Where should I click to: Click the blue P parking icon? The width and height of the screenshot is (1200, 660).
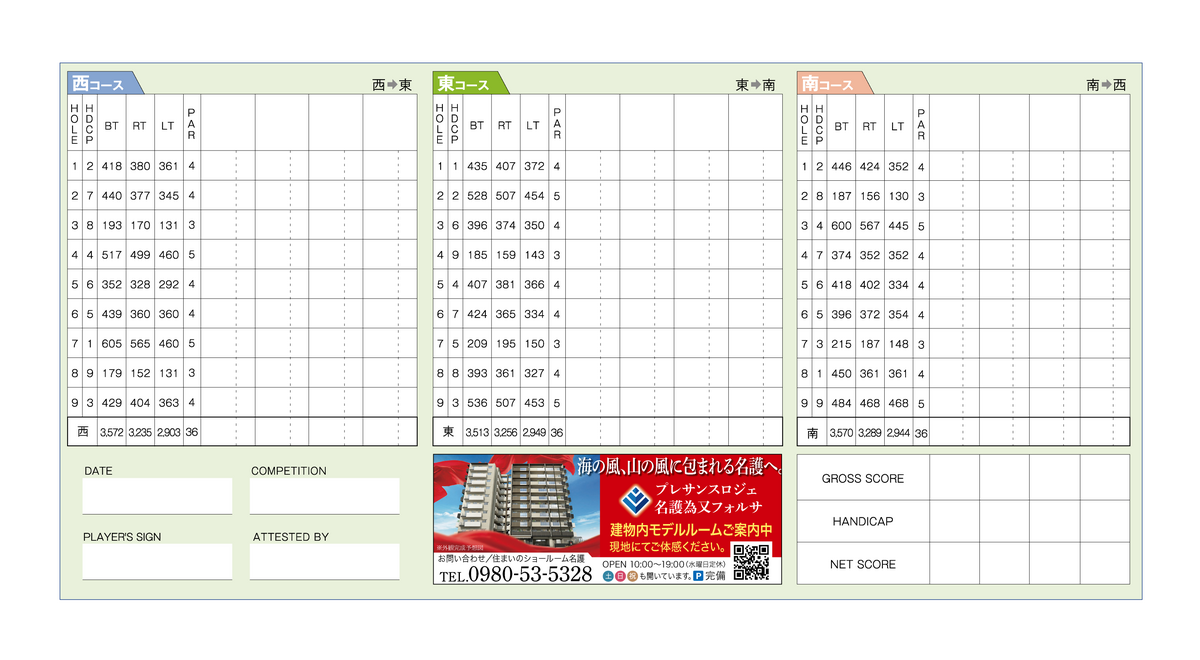[698, 576]
